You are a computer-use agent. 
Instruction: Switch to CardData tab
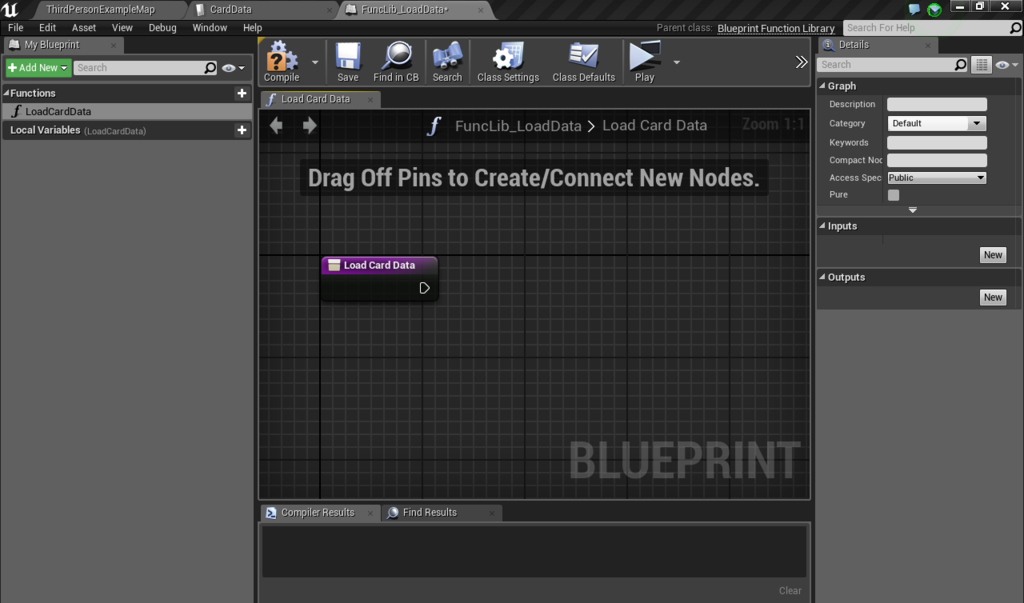(231, 10)
